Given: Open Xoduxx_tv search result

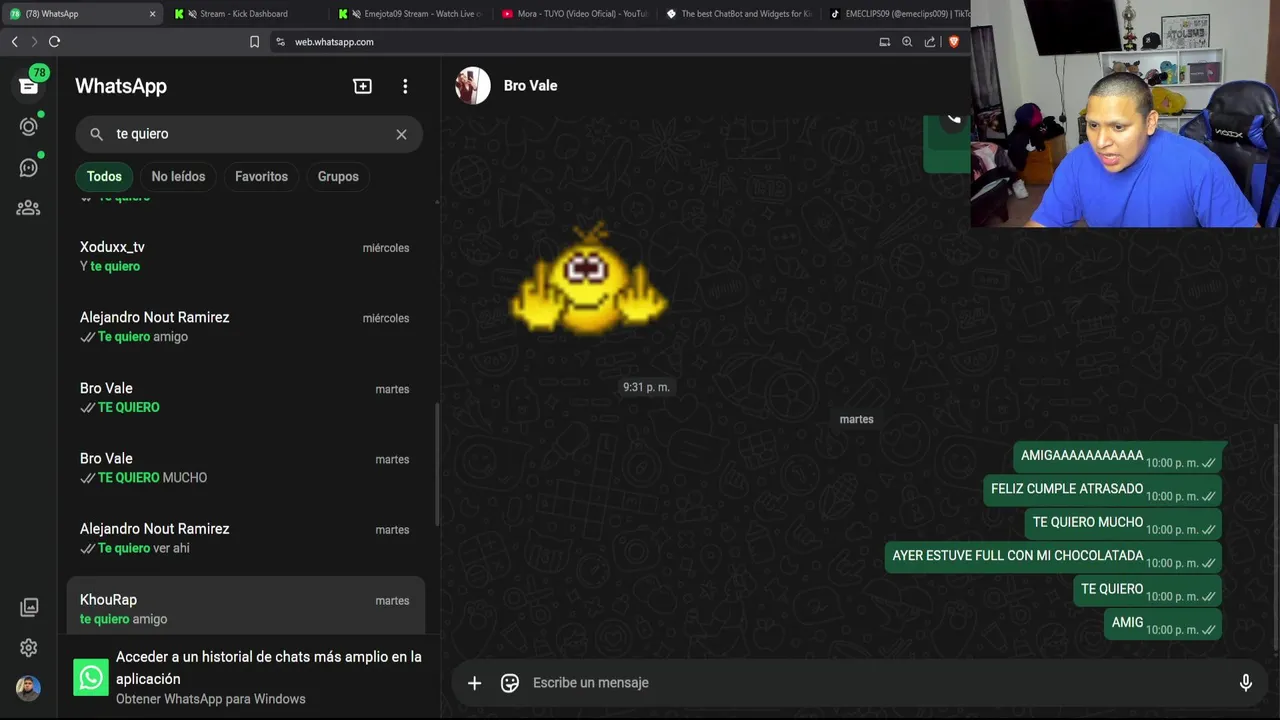Looking at the screenshot, I should [x=246, y=257].
